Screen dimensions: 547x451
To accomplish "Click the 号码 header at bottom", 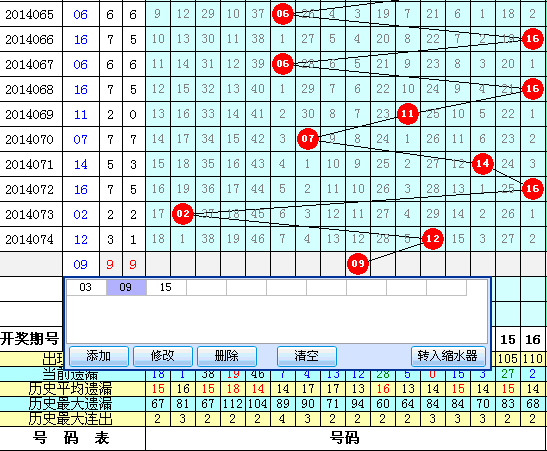I will [345, 438].
